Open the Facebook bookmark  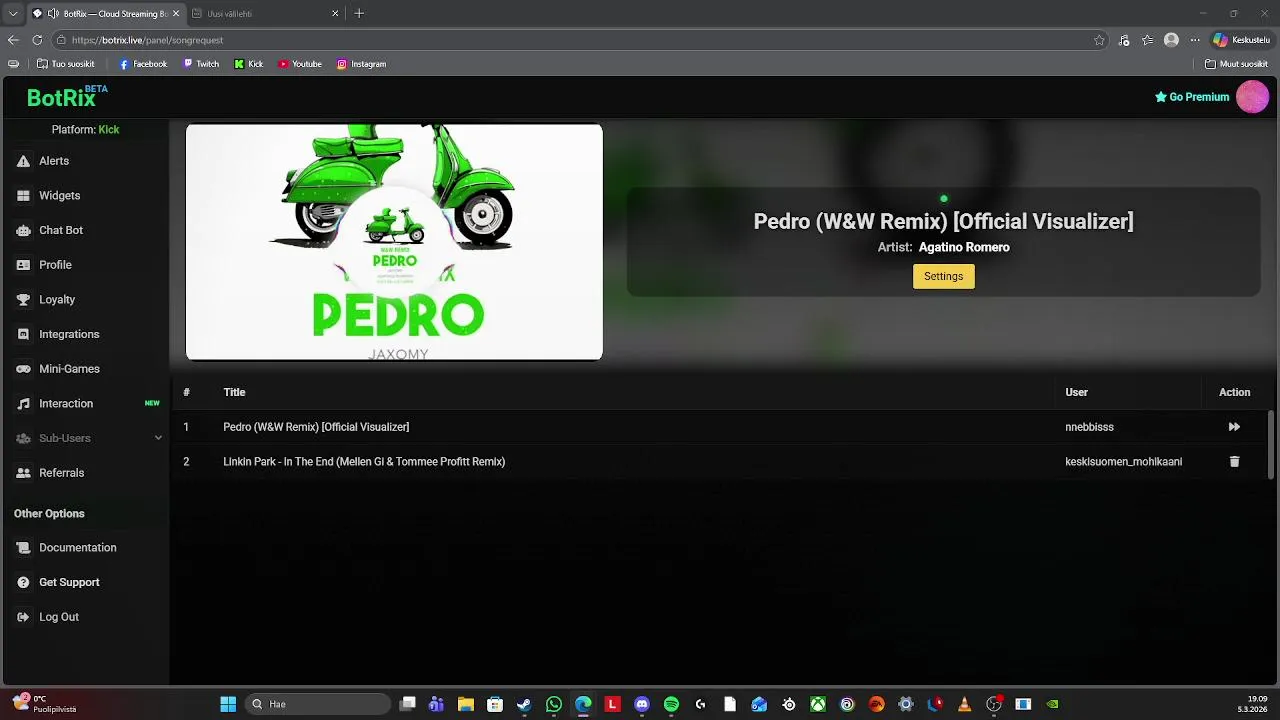coord(143,64)
